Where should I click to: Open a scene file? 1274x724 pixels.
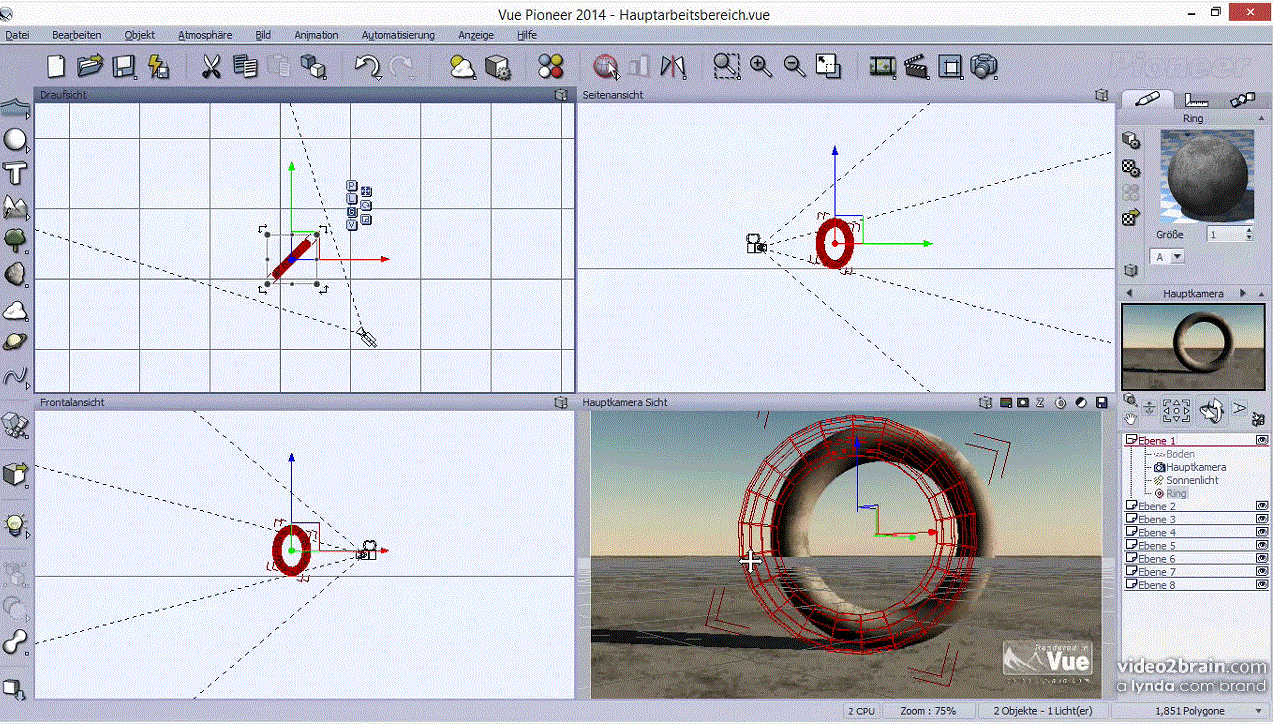point(90,66)
